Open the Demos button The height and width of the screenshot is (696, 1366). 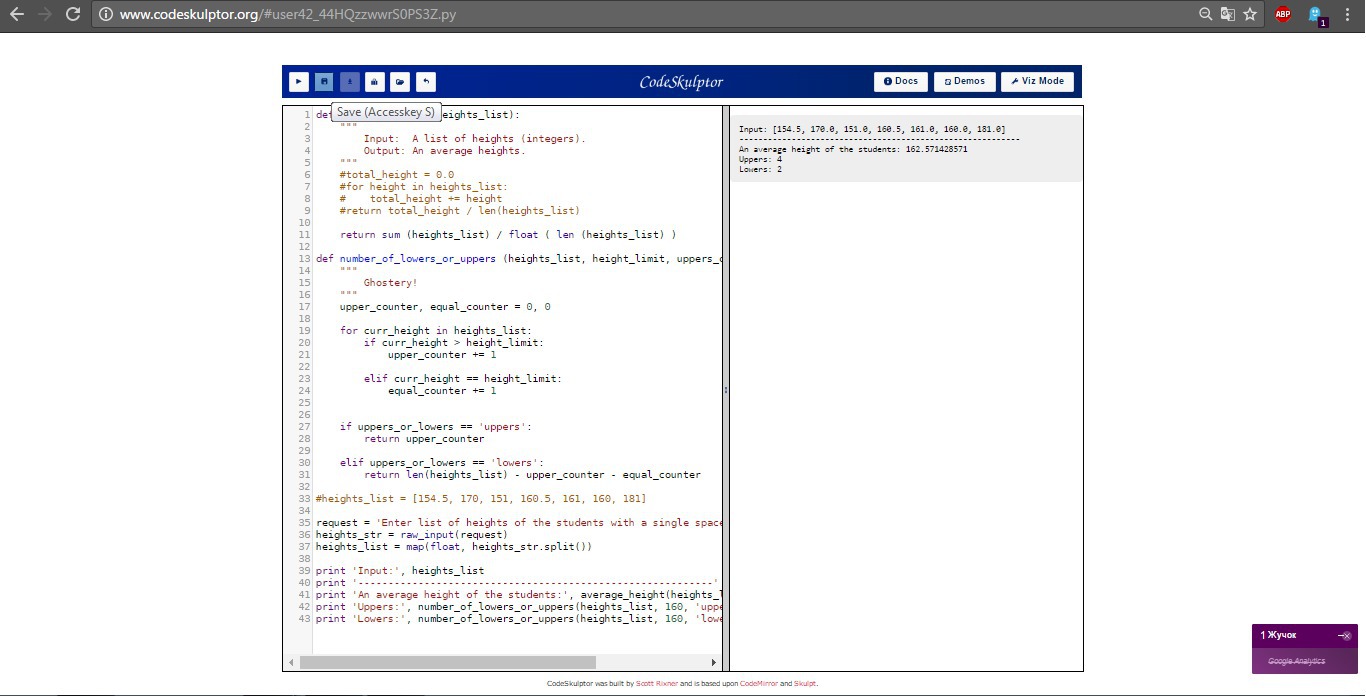tap(964, 81)
